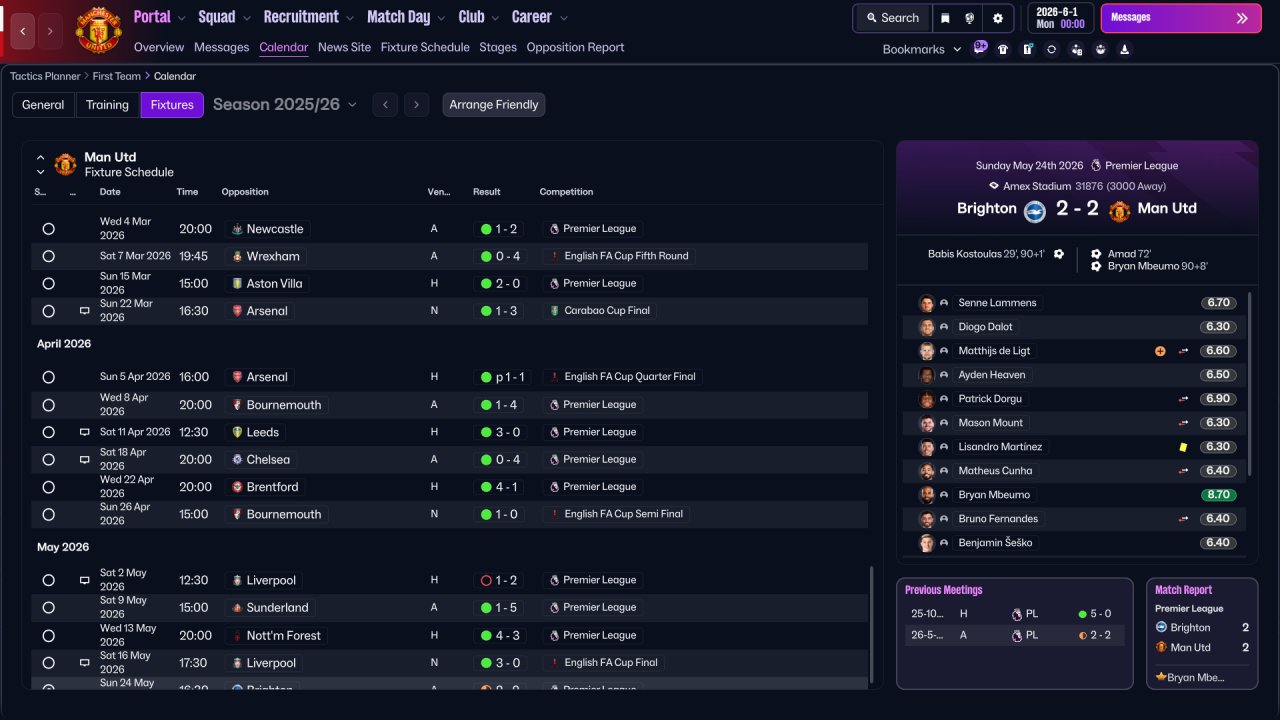
Task: Select the Chelsea fixture radio circle
Action: click(48, 460)
